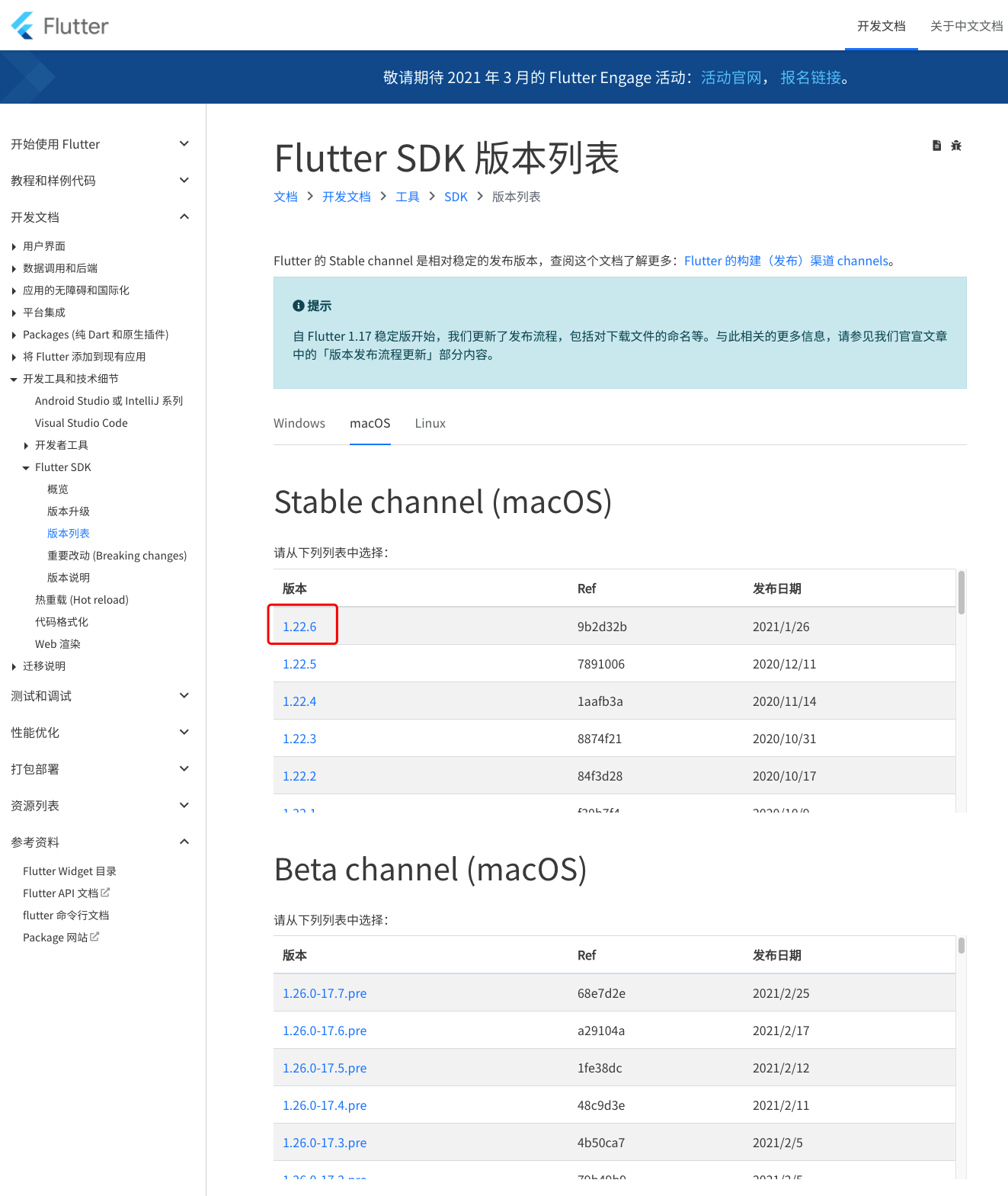Screen dimensions: 1008x1196
Task: Click the Flutter logo in the header
Action: pyautogui.click(x=60, y=26)
